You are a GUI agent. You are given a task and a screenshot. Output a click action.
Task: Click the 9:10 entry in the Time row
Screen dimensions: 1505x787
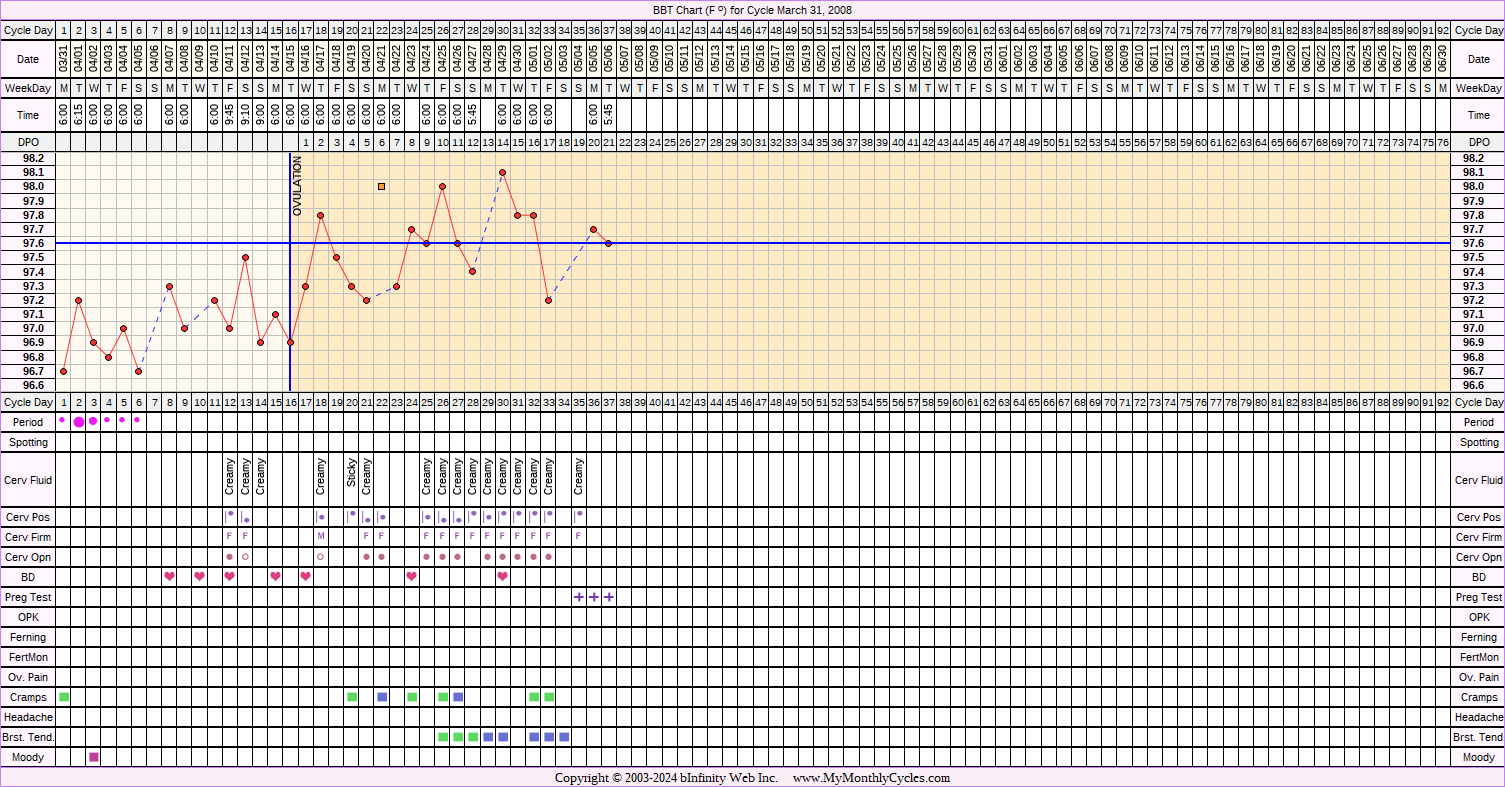click(x=245, y=115)
